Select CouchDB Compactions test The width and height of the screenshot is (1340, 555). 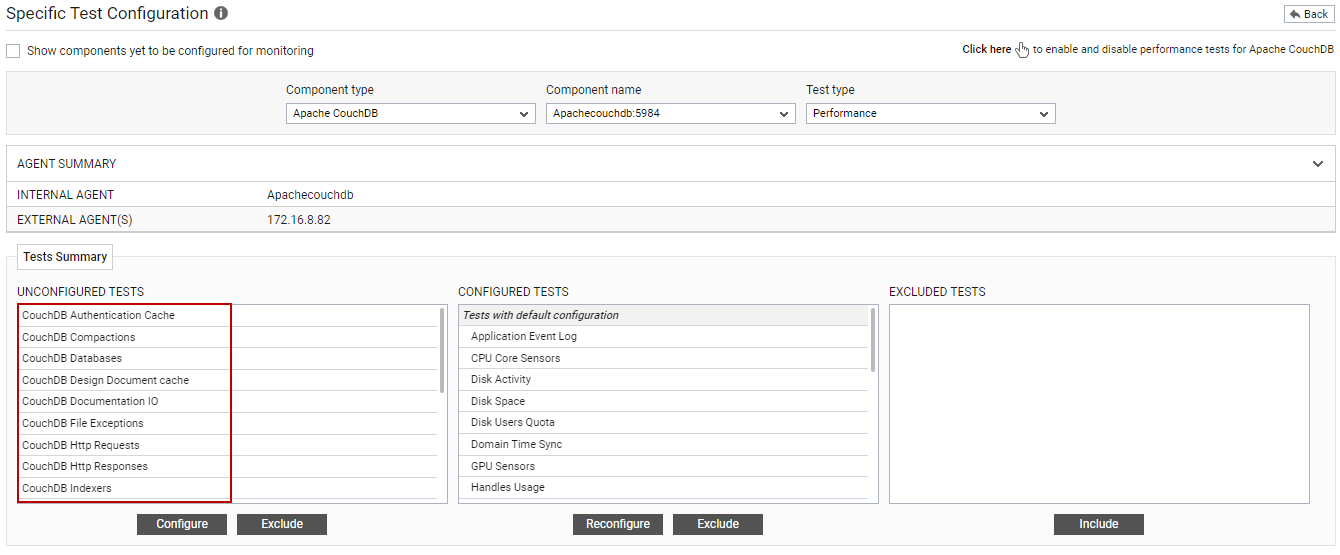click(228, 338)
